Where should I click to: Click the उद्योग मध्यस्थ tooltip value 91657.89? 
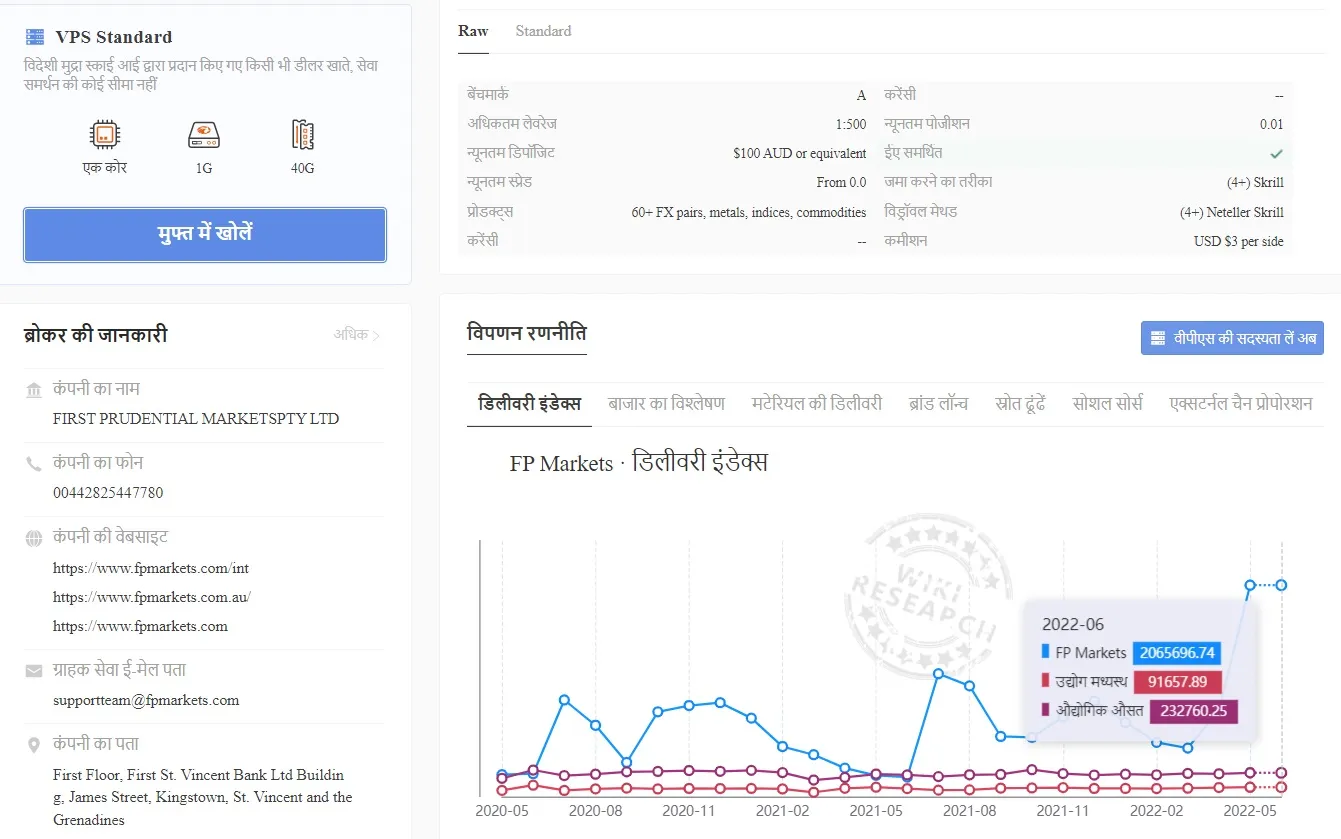click(1178, 682)
